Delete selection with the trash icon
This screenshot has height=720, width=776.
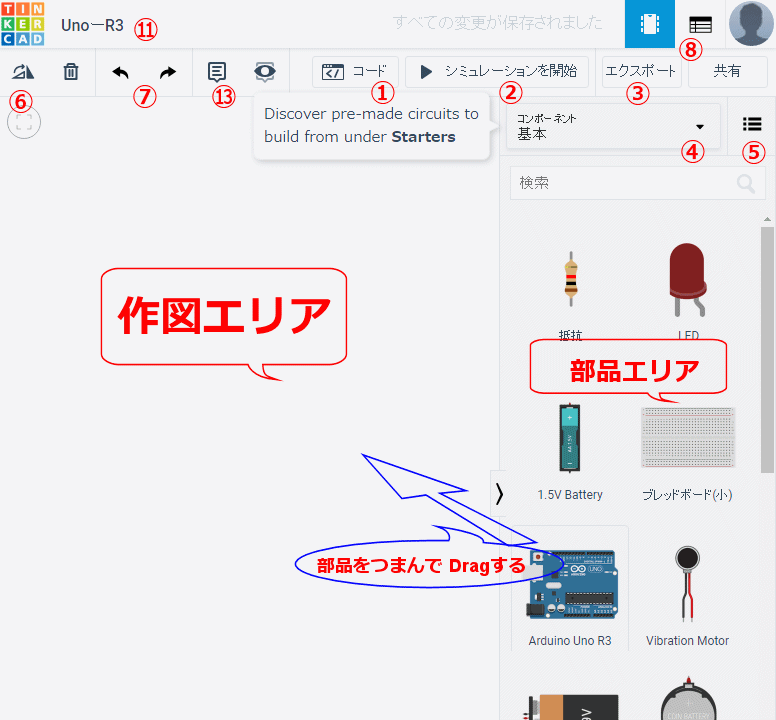[x=71, y=72]
